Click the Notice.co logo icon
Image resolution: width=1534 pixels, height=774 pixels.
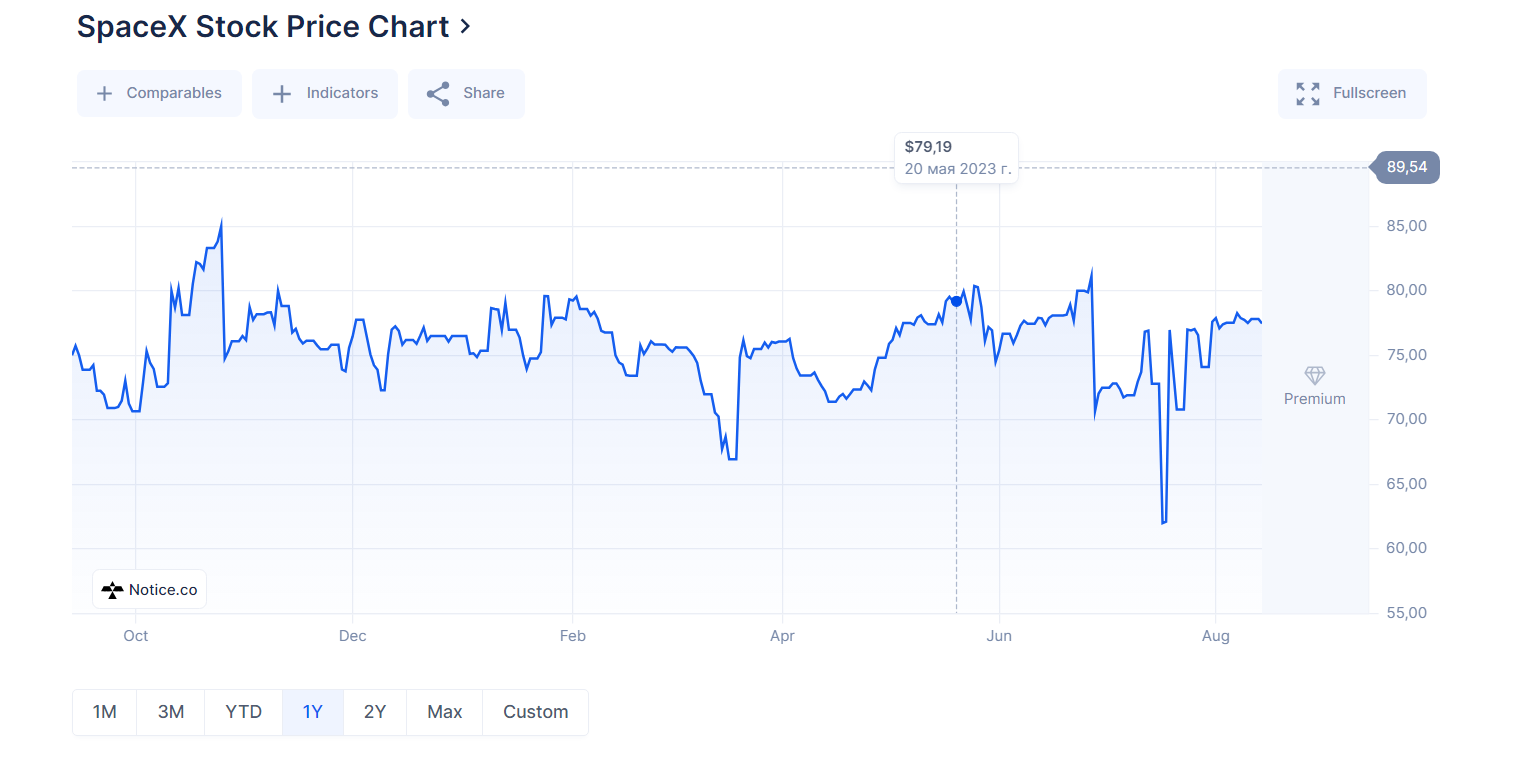113,590
